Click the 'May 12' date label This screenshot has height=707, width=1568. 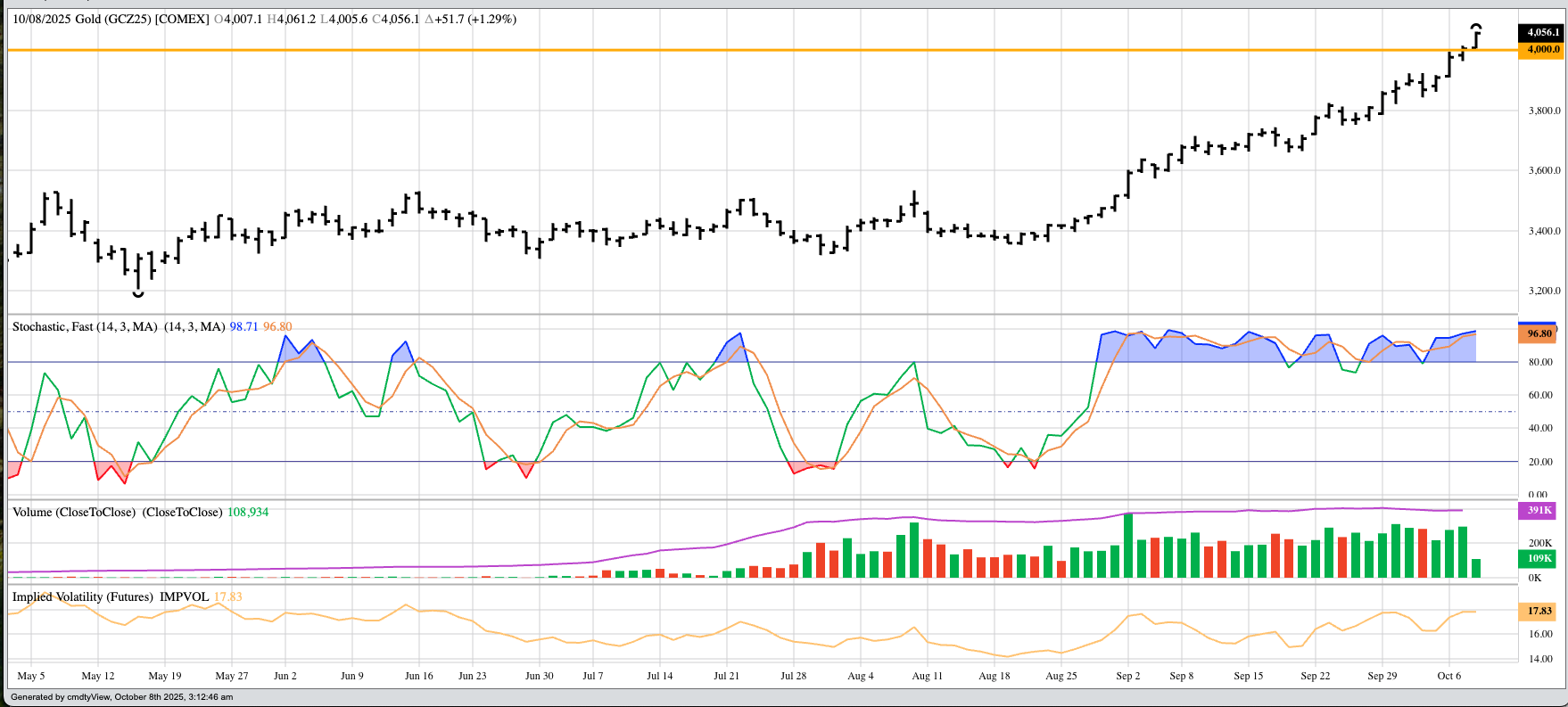click(98, 676)
